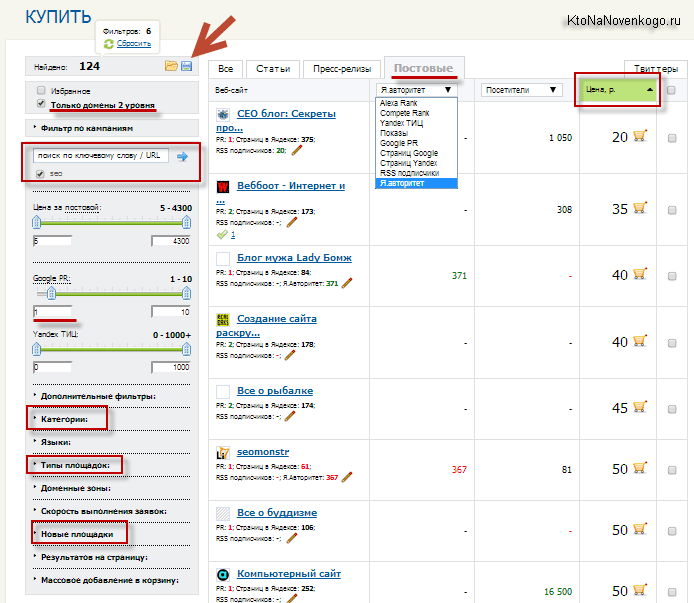Click pencil edit icon in СЕО блог row
Image resolution: width=694 pixels, height=603 pixels.
click(x=297, y=151)
